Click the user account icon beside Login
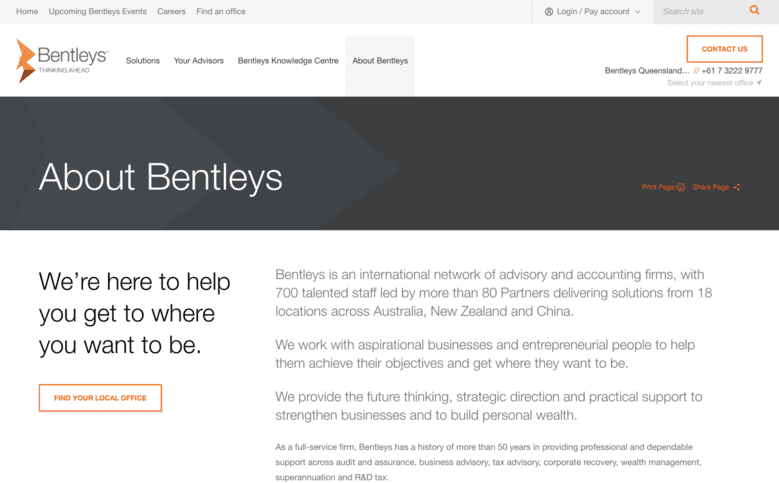Screen dimensions: 779x483 pyautogui.click(x=548, y=11)
